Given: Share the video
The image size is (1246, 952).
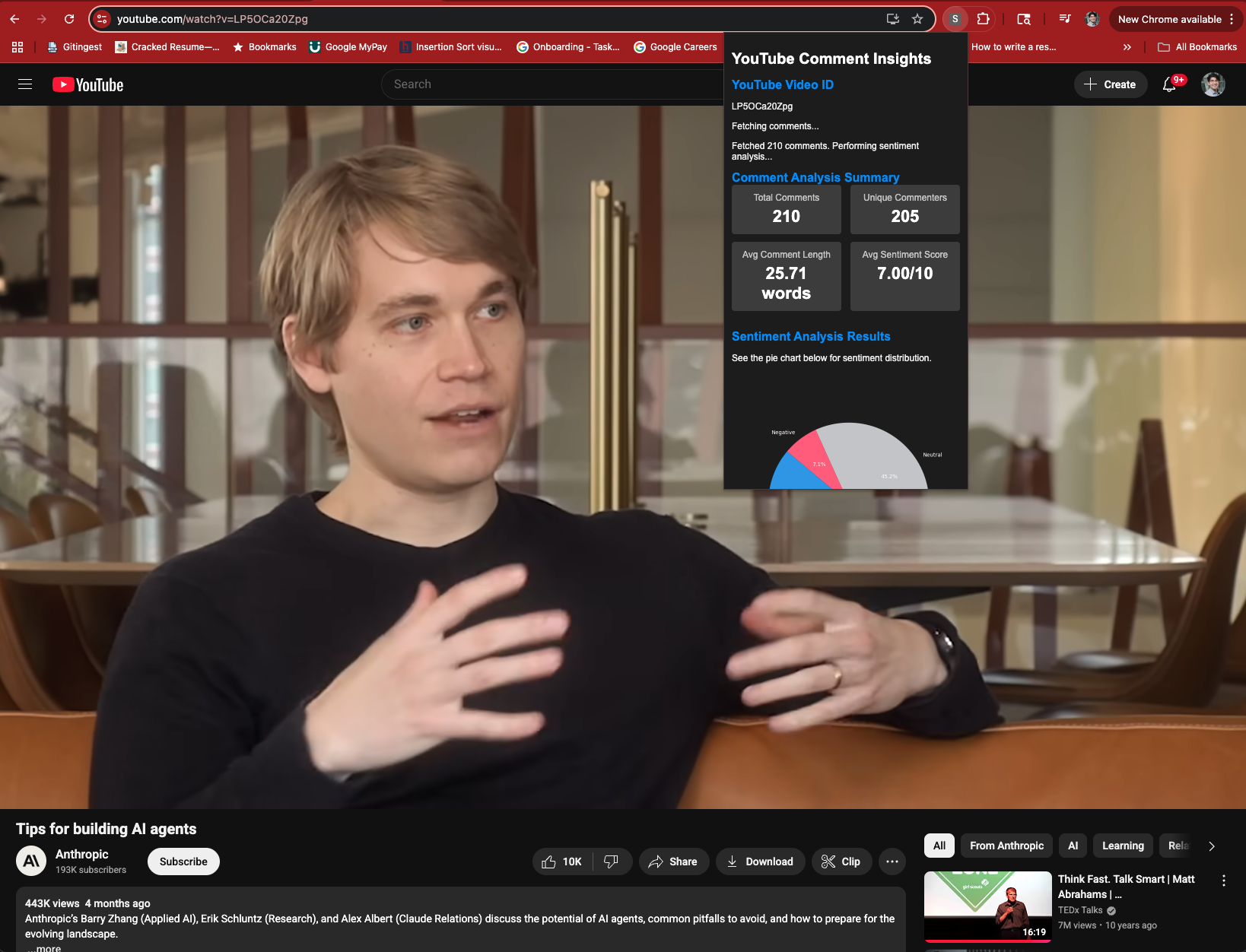Looking at the screenshot, I should click(x=673, y=862).
